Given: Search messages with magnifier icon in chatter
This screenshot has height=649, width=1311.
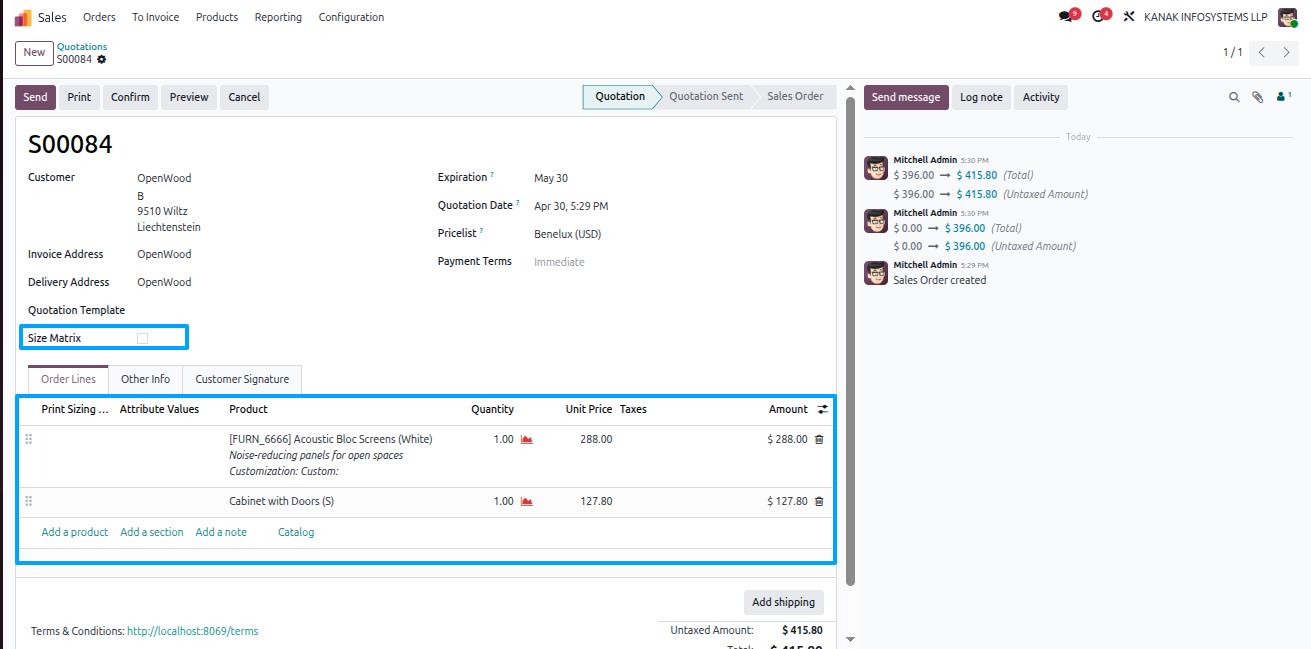Looking at the screenshot, I should tap(1234, 97).
